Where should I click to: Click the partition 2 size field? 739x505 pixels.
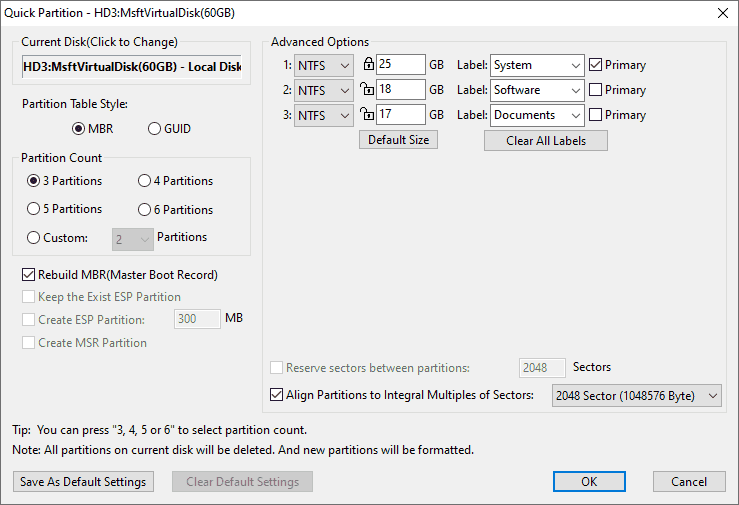click(x=400, y=90)
